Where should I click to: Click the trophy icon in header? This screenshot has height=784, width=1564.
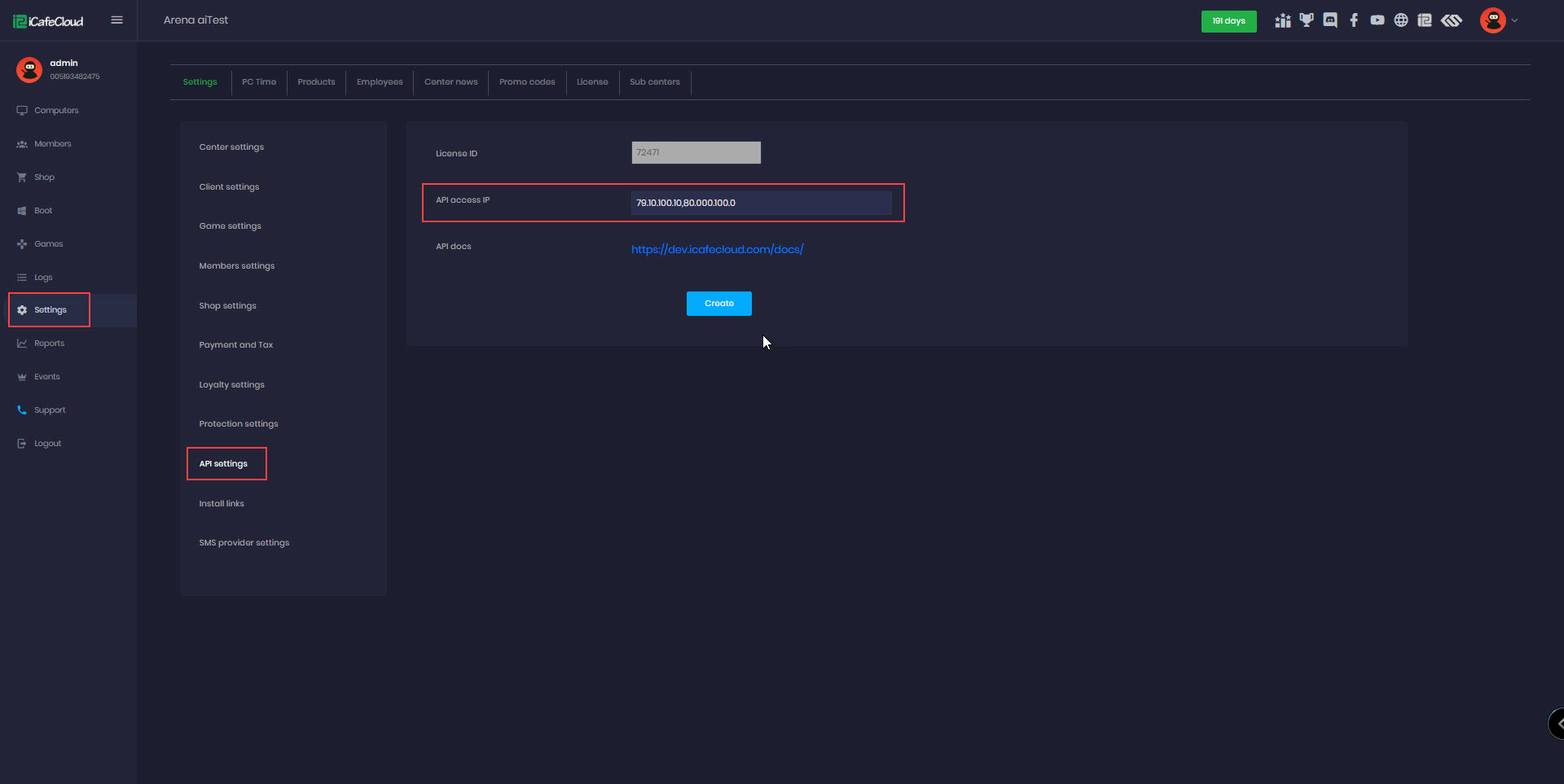[1307, 20]
